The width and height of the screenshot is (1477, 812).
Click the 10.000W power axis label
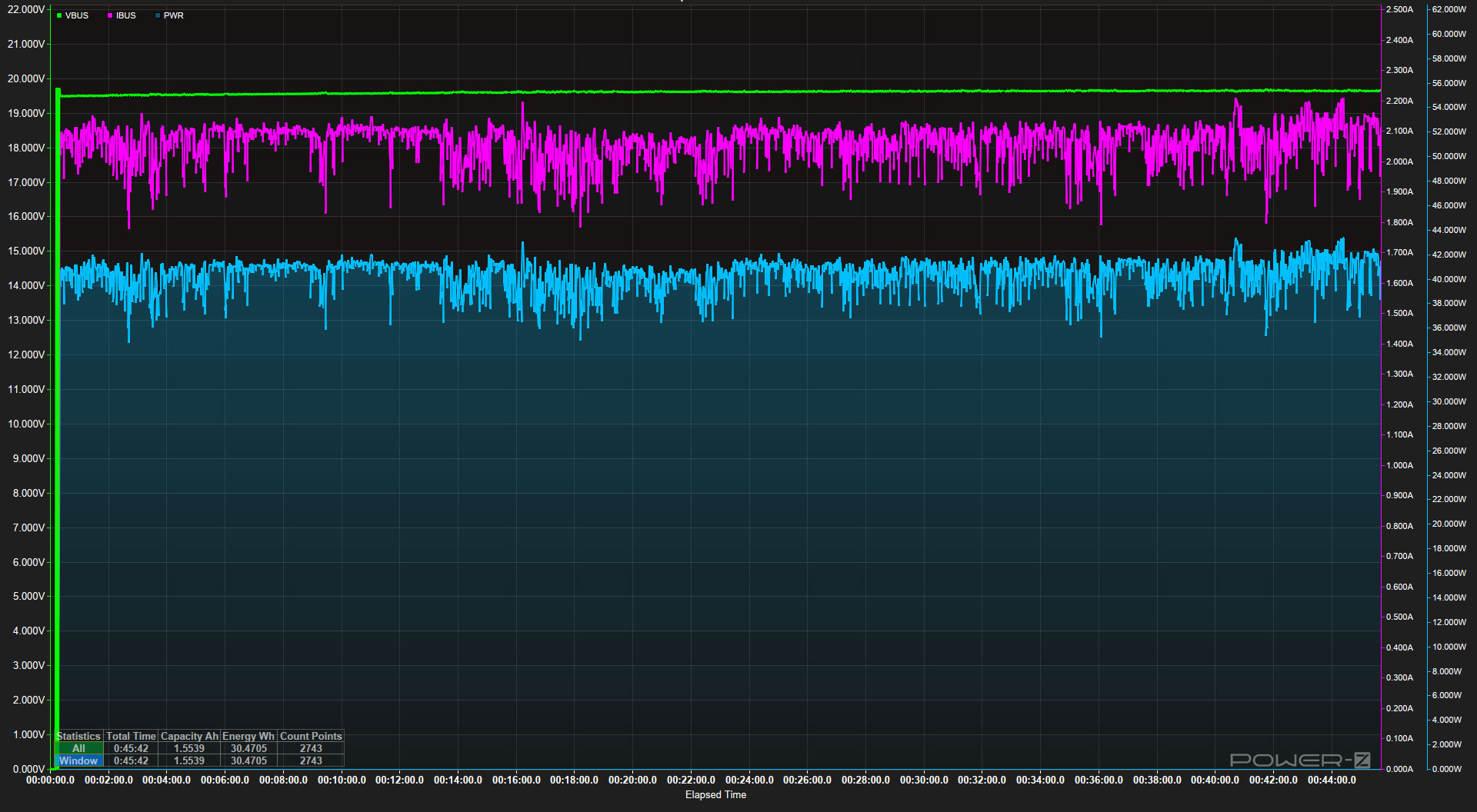point(1449,647)
